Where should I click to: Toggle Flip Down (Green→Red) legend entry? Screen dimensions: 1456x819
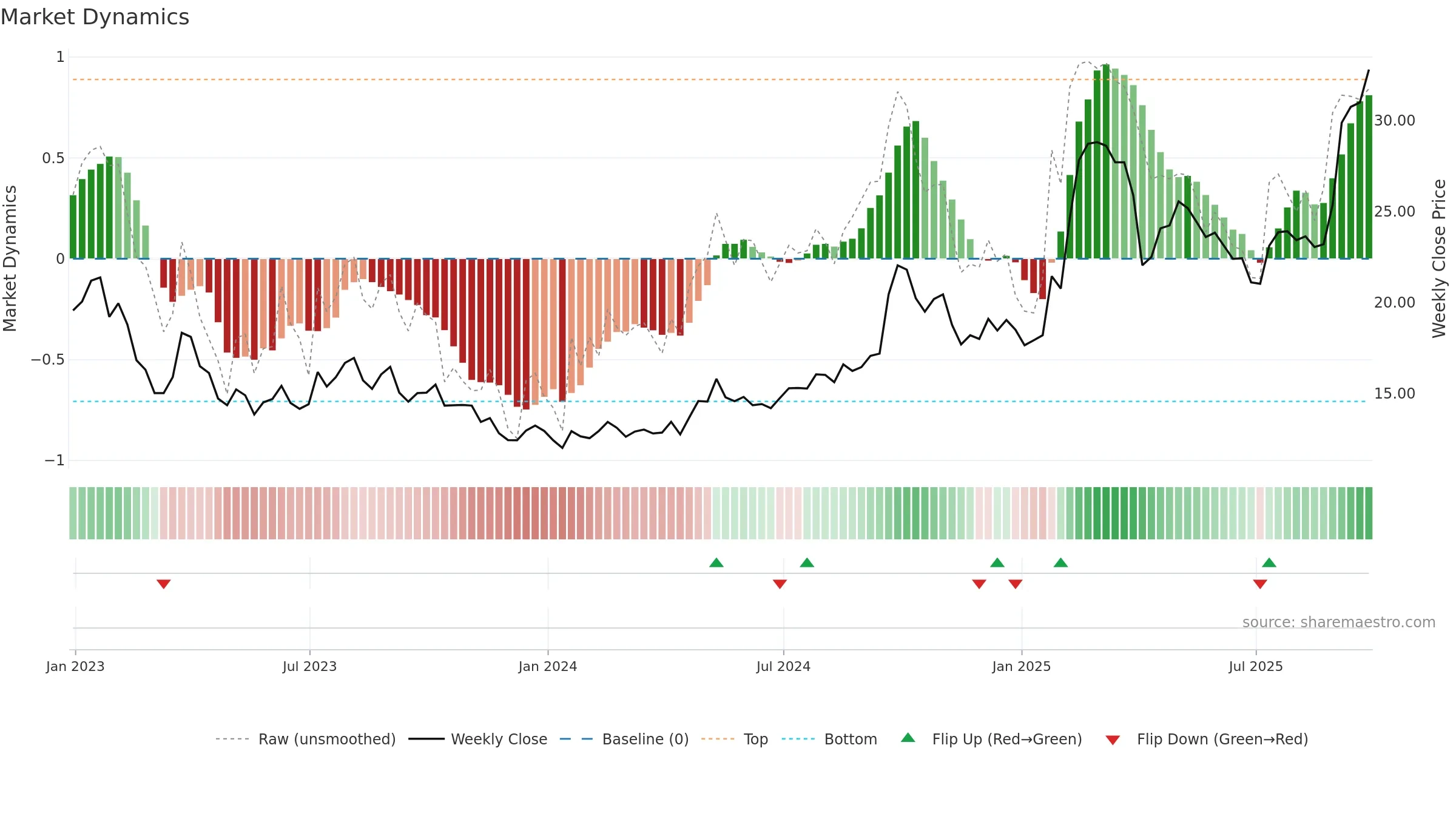(x=1206, y=739)
